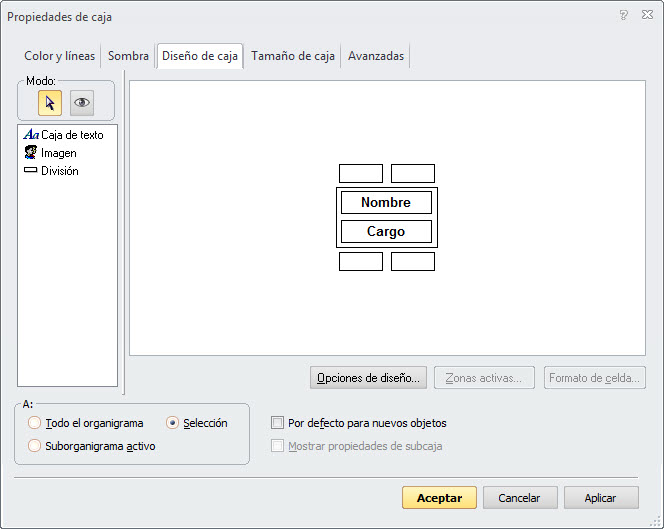
Task: Go to the Avanzadas tab
Action: coord(376,56)
